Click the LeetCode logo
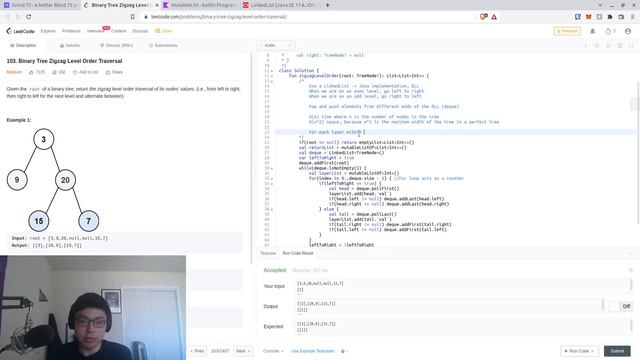The width and height of the screenshot is (640, 360). [20, 31]
